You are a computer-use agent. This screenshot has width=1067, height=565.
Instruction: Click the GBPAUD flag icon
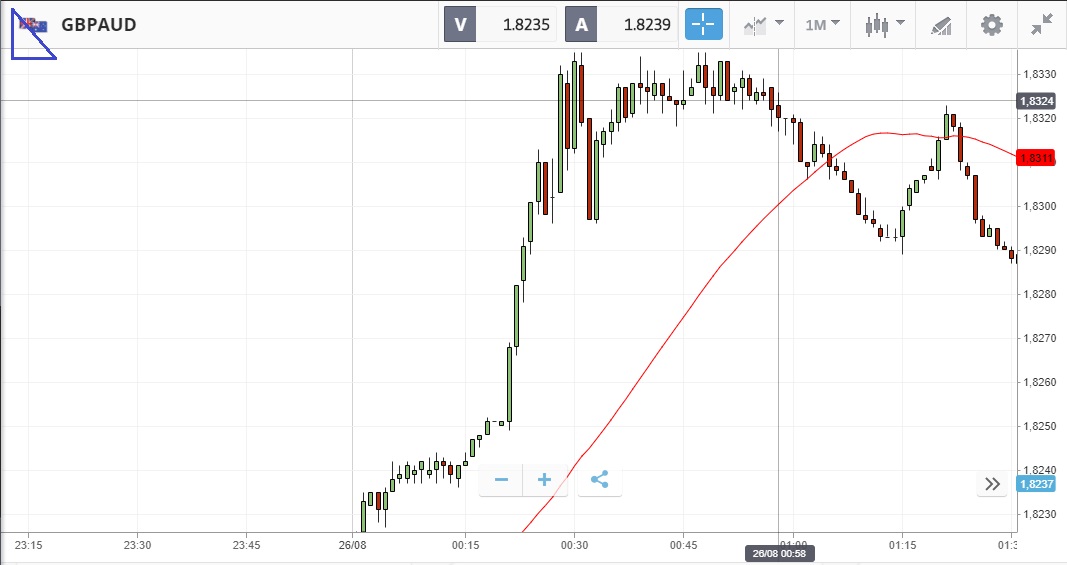[33, 26]
